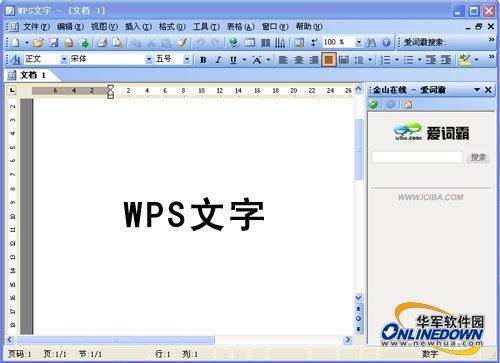
Task: Click the Insert Table icon
Action: pyautogui.click(x=249, y=42)
